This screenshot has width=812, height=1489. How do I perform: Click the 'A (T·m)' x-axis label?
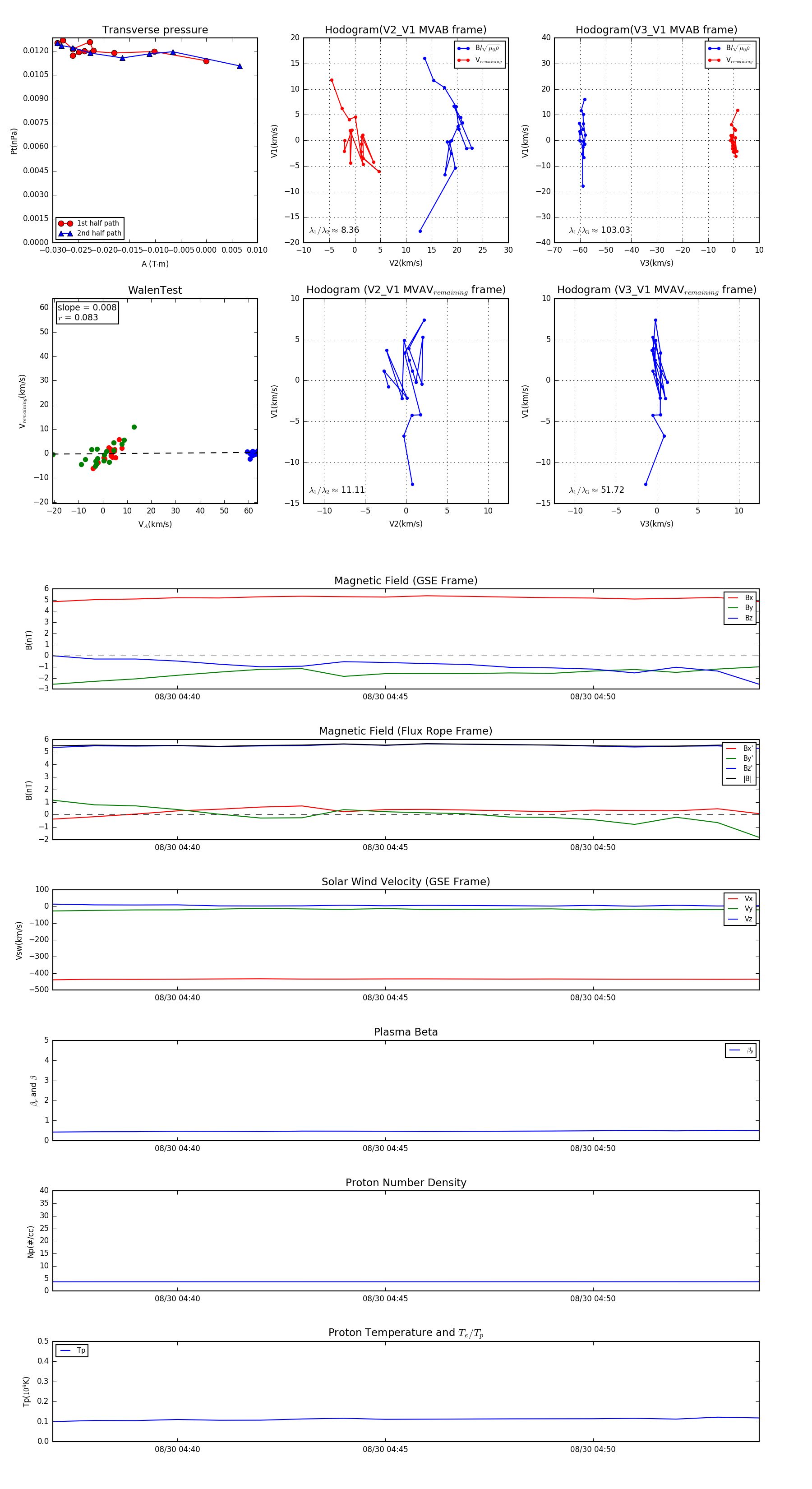[x=155, y=264]
